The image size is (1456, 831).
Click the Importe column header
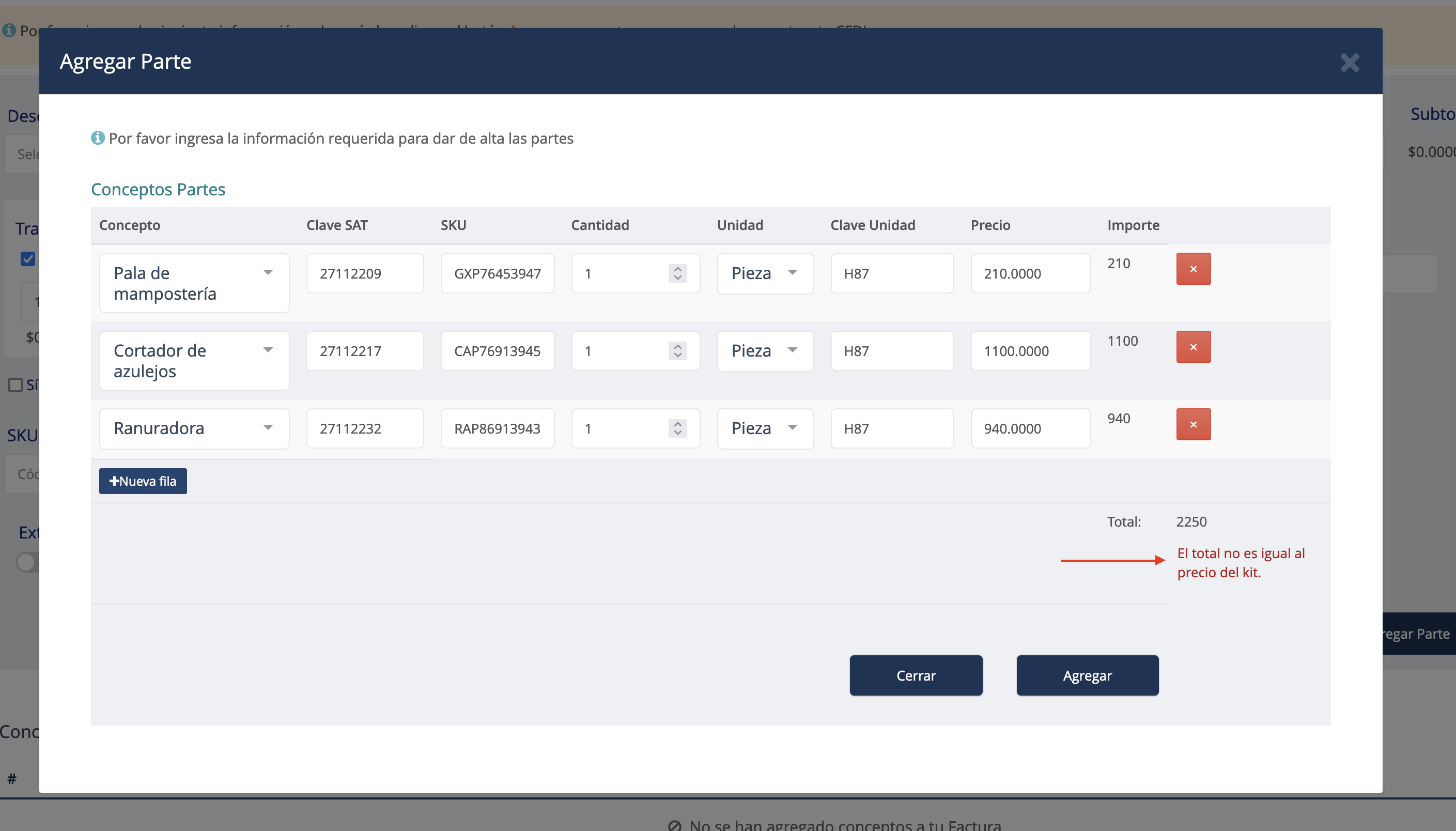1133,225
